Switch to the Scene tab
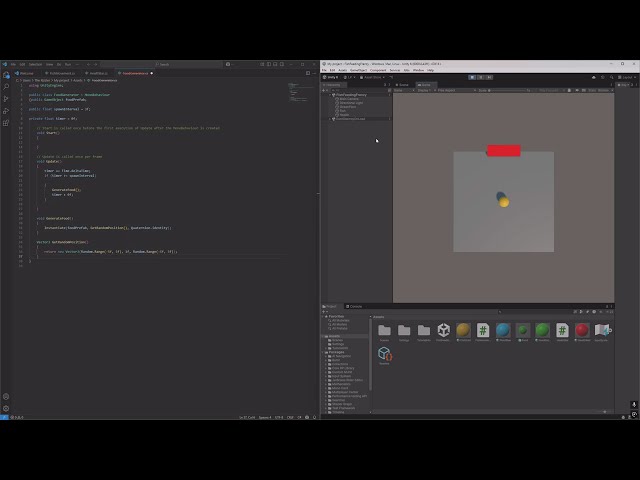 [404, 85]
